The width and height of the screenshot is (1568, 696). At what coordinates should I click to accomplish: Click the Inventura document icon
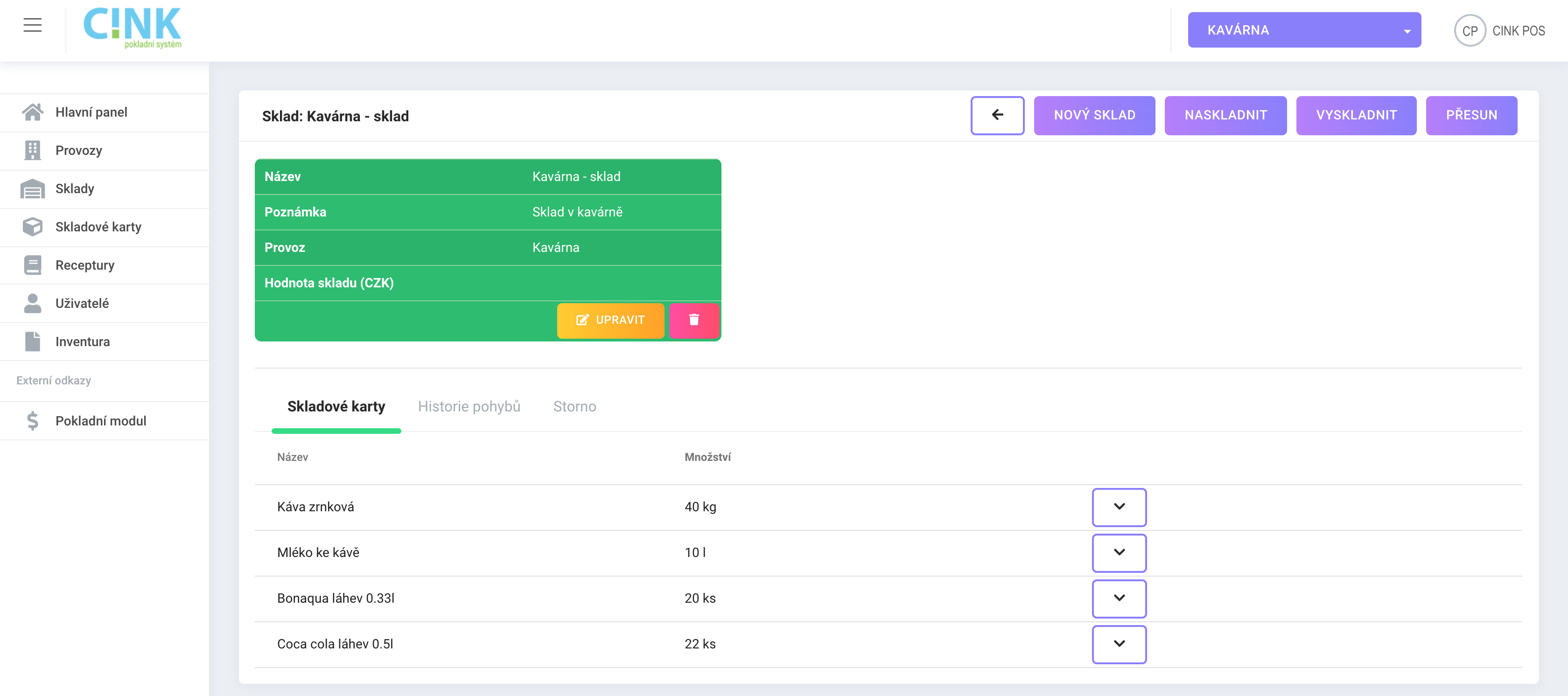click(x=32, y=341)
